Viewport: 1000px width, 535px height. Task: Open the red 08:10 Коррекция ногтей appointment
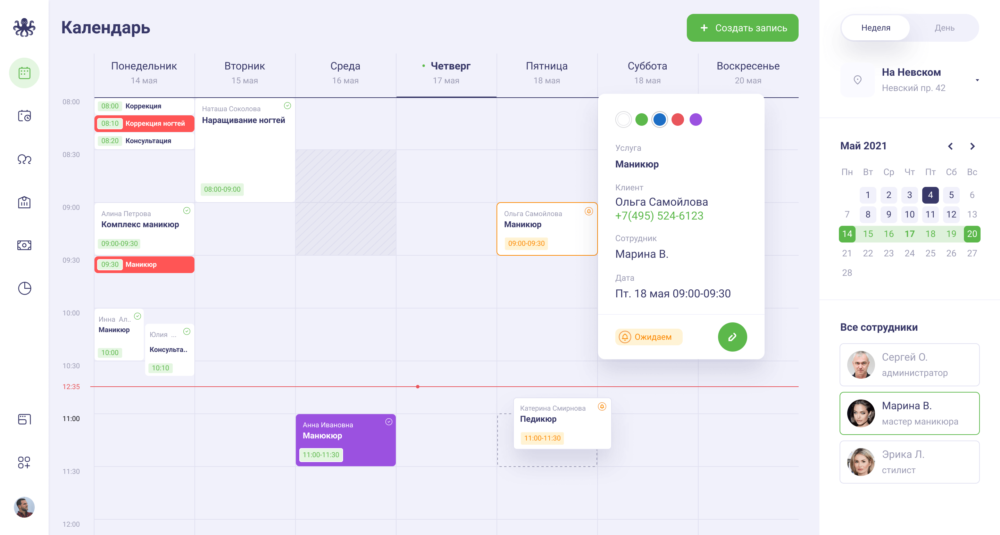(x=144, y=124)
